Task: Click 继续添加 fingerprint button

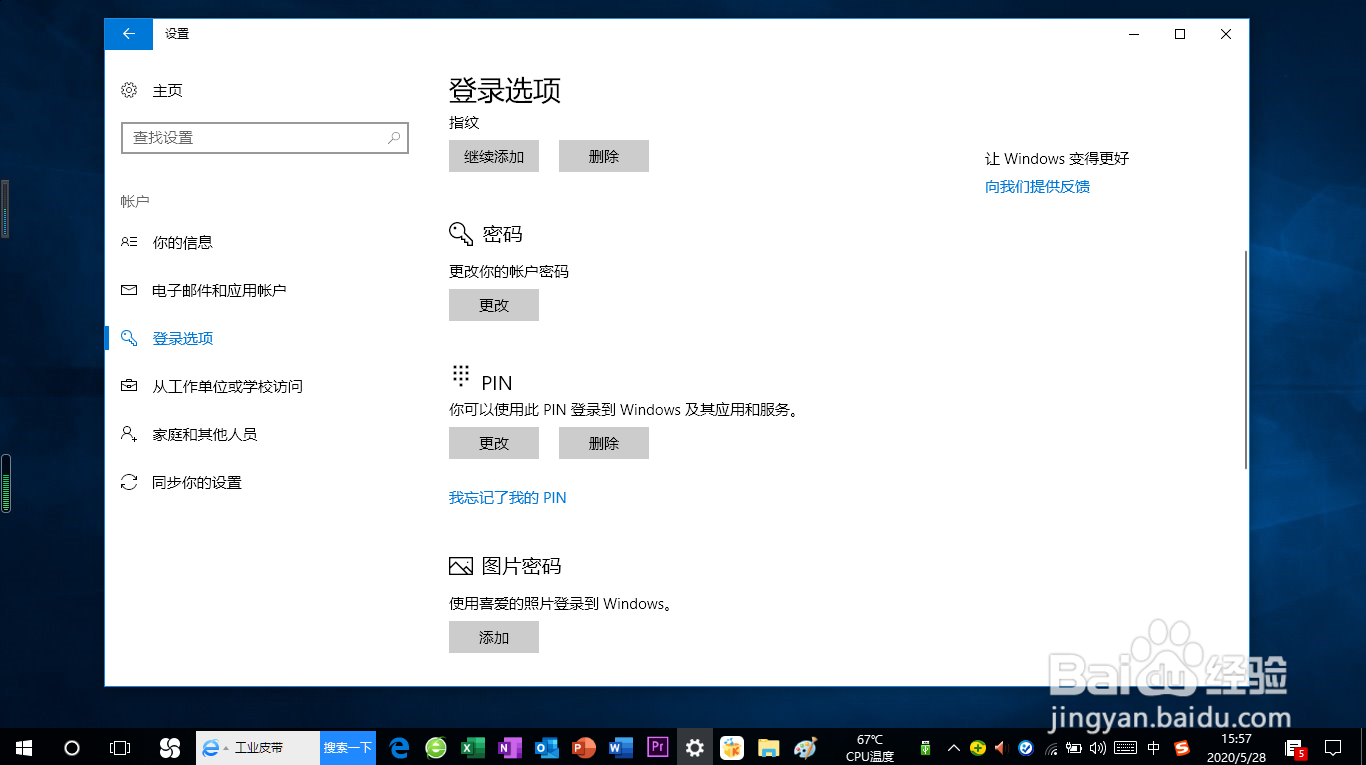Action: (x=494, y=156)
